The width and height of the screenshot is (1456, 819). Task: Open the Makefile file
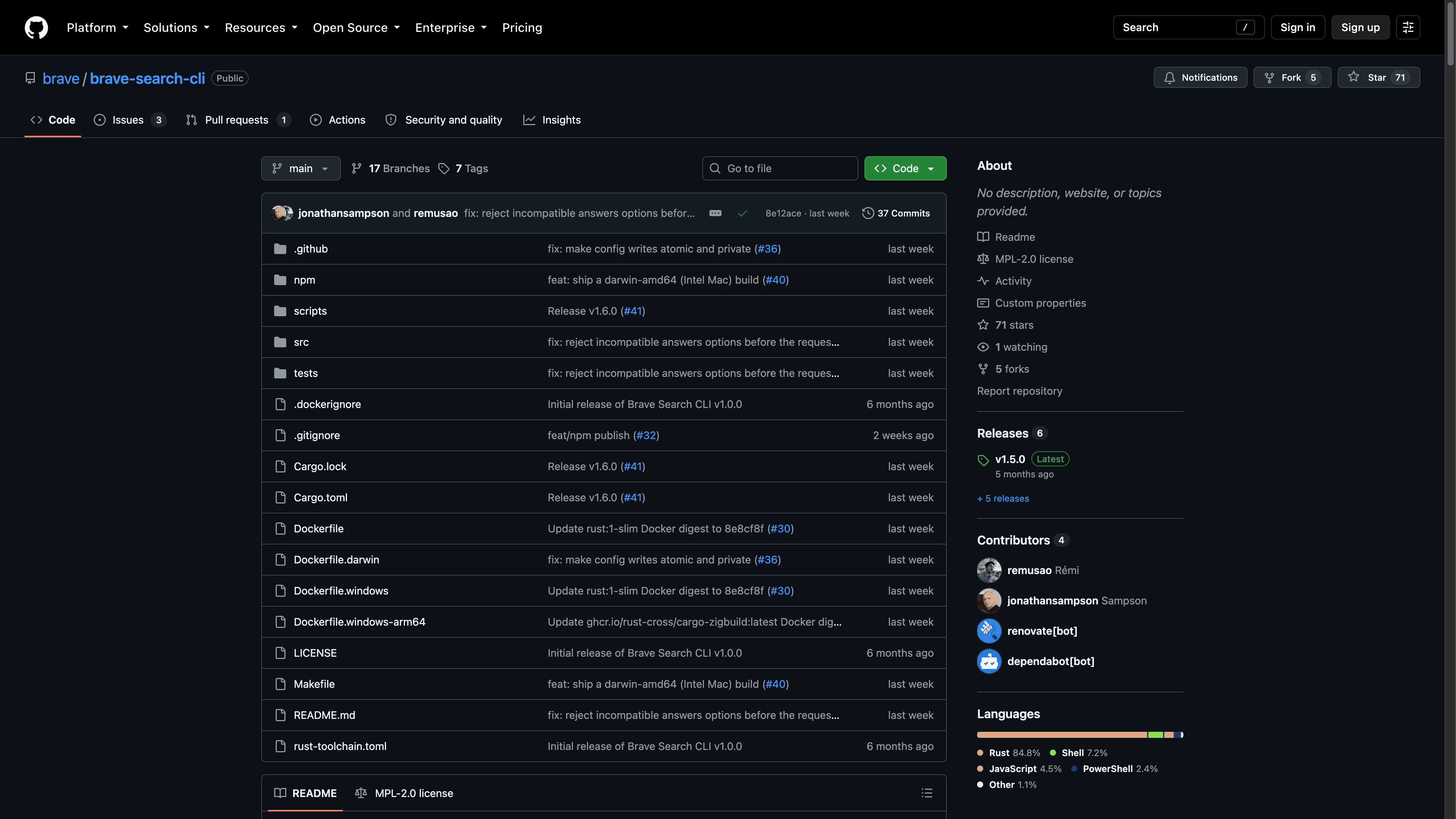click(314, 684)
